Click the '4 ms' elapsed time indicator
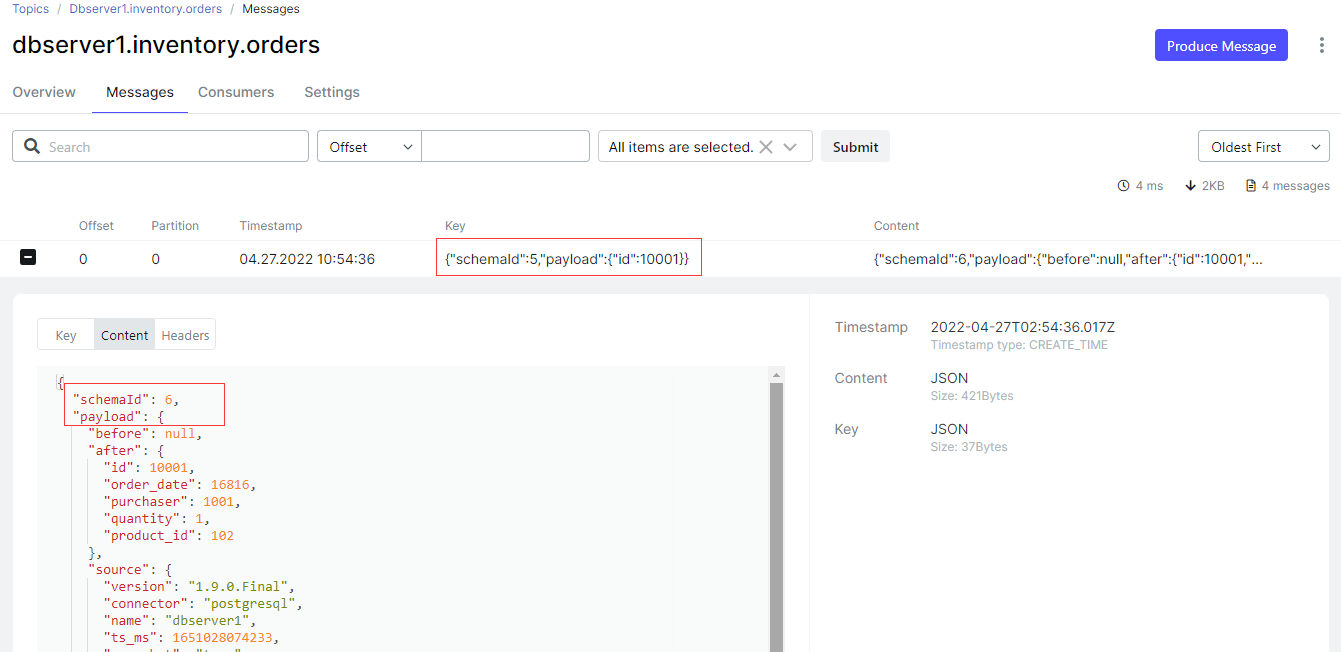 (x=1140, y=186)
